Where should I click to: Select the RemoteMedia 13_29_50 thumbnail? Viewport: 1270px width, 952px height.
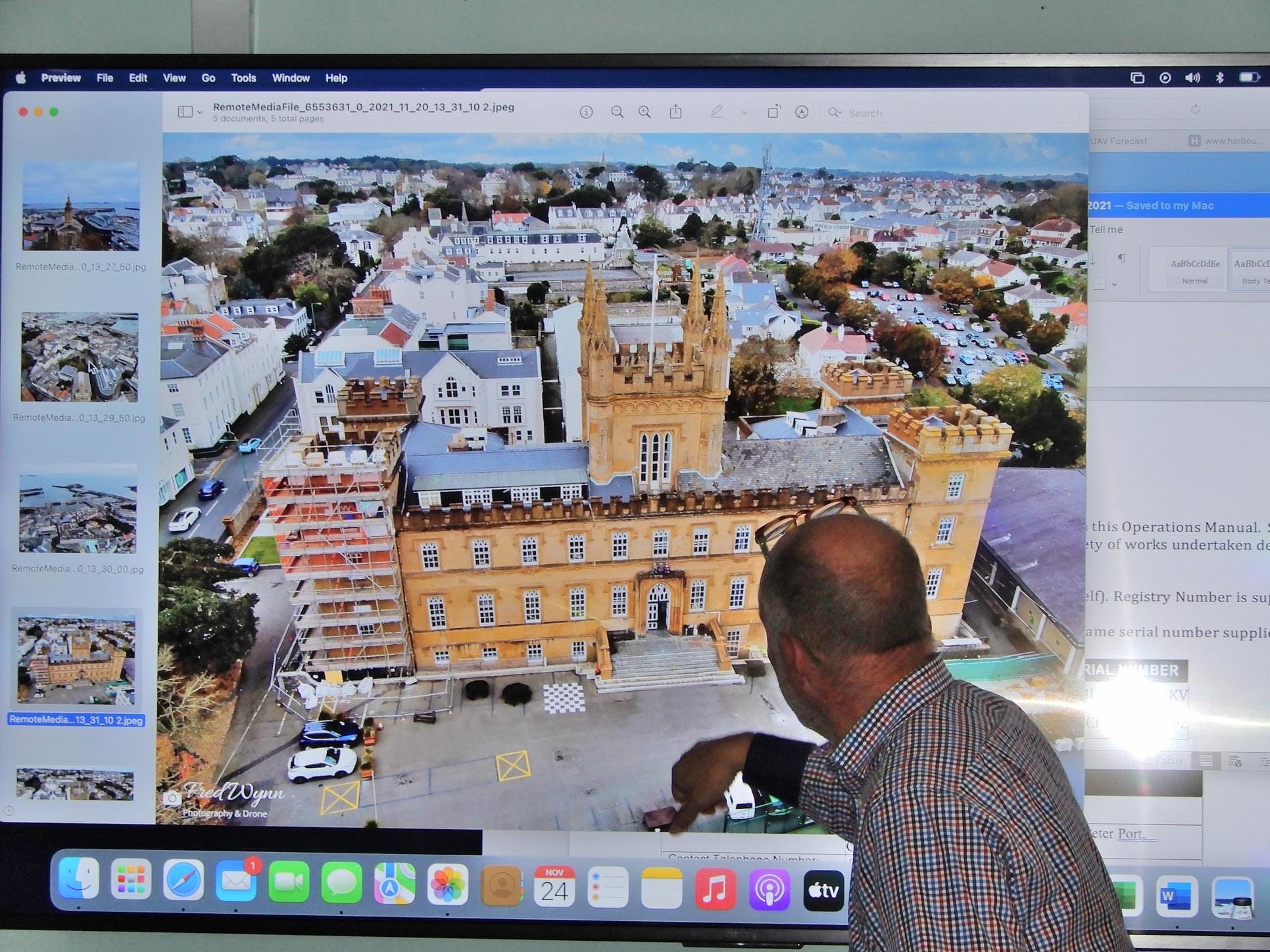(x=80, y=358)
